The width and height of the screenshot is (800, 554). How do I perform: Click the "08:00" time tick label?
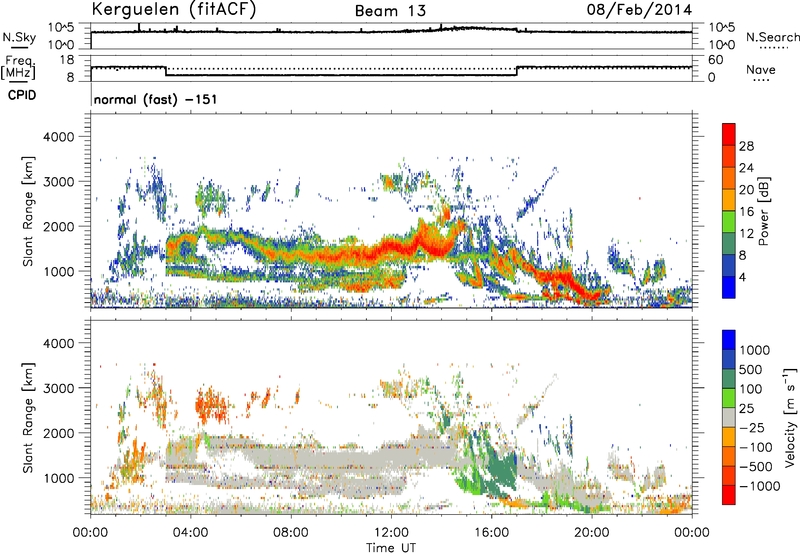tap(291, 533)
